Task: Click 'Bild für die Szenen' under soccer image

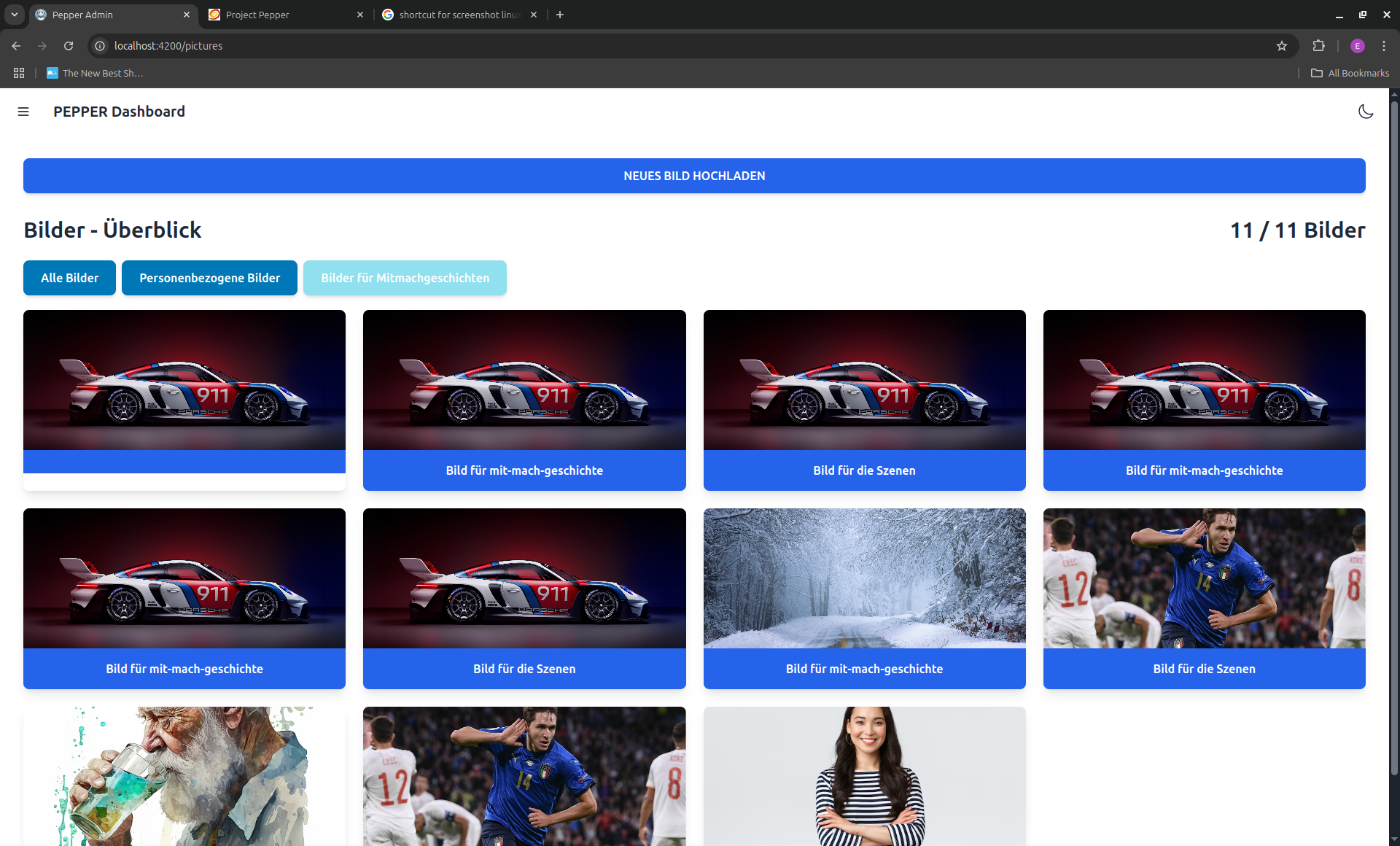Action: coord(1204,669)
